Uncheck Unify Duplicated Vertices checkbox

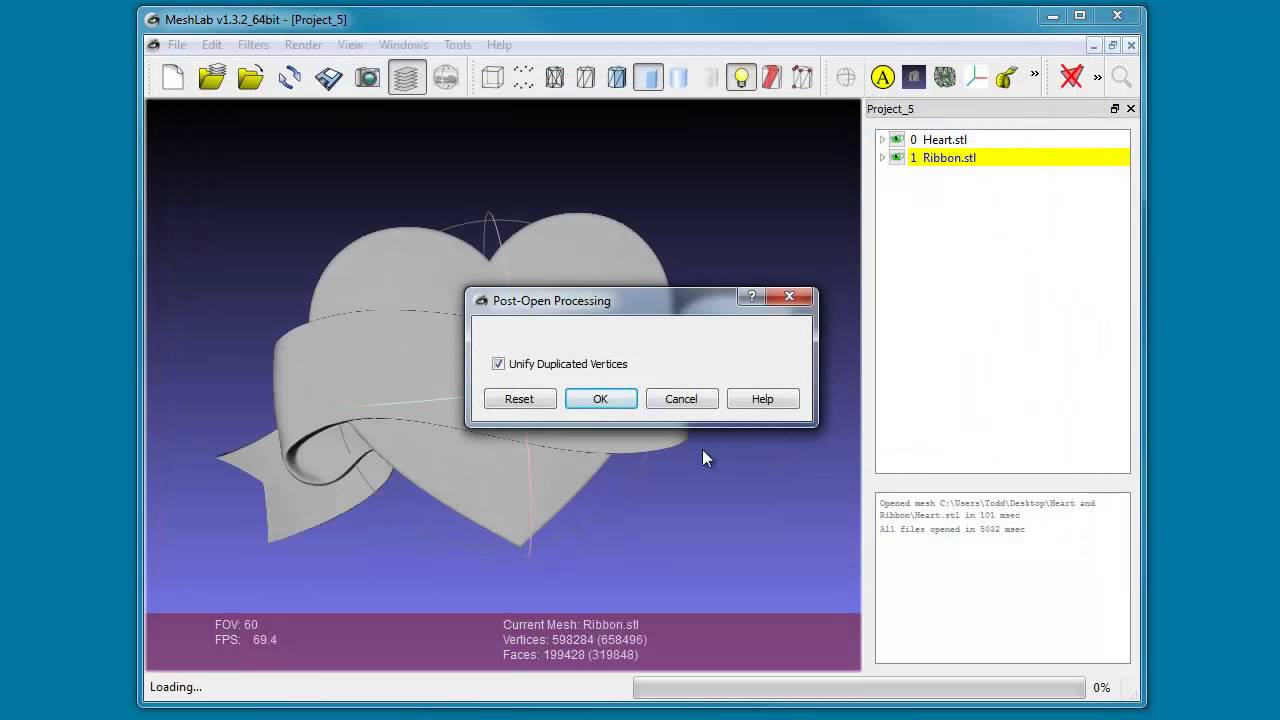pyautogui.click(x=498, y=364)
